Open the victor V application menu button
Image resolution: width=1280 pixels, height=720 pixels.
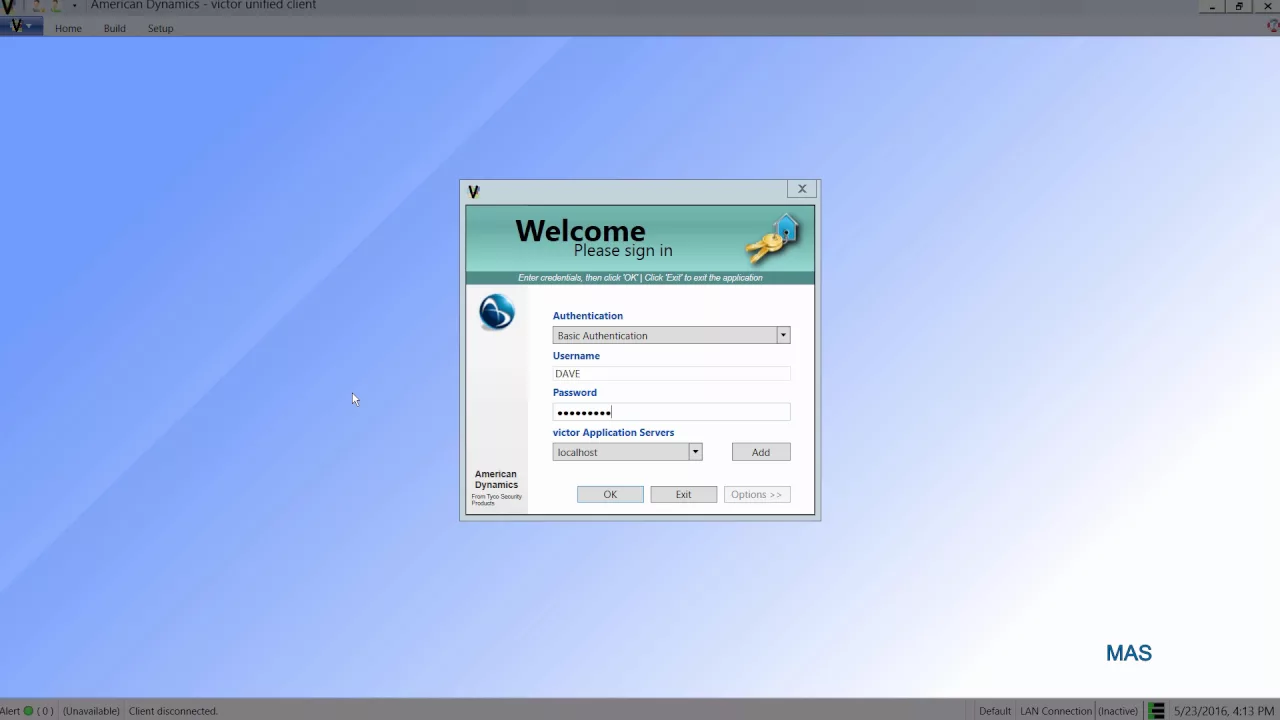click(x=20, y=27)
